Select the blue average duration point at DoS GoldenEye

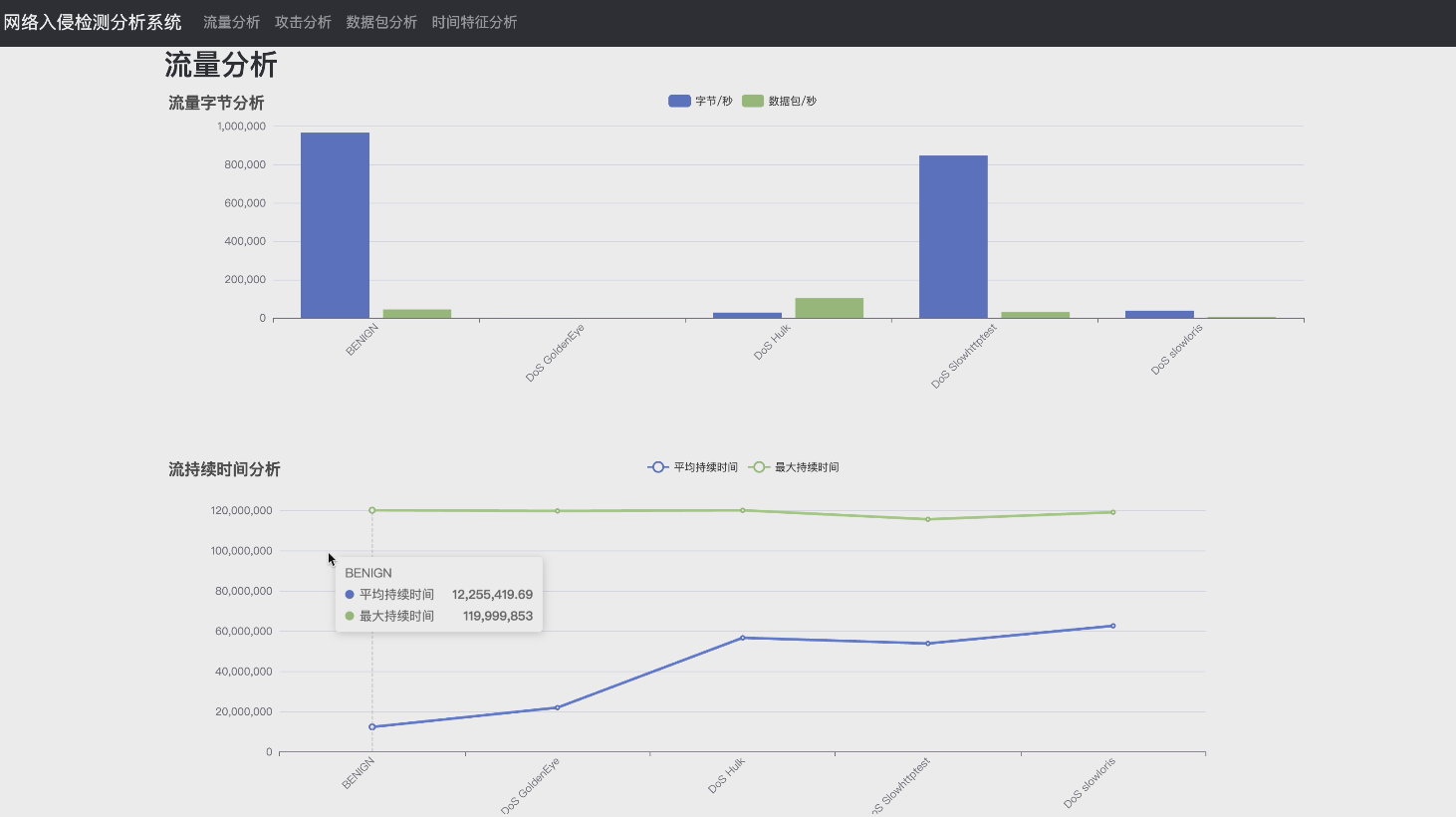[557, 707]
